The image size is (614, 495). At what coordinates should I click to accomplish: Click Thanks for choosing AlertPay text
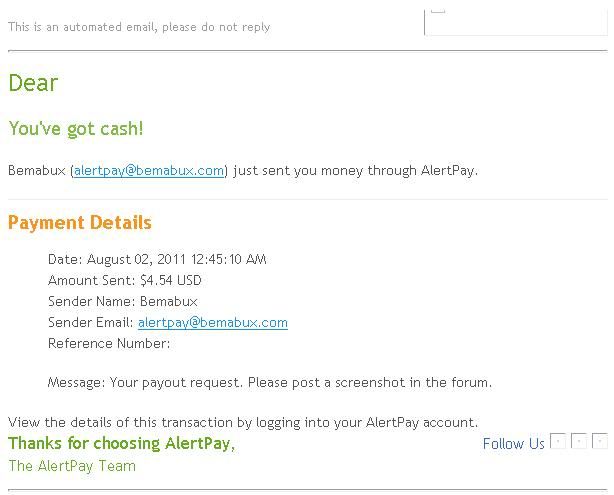coord(121,443)
